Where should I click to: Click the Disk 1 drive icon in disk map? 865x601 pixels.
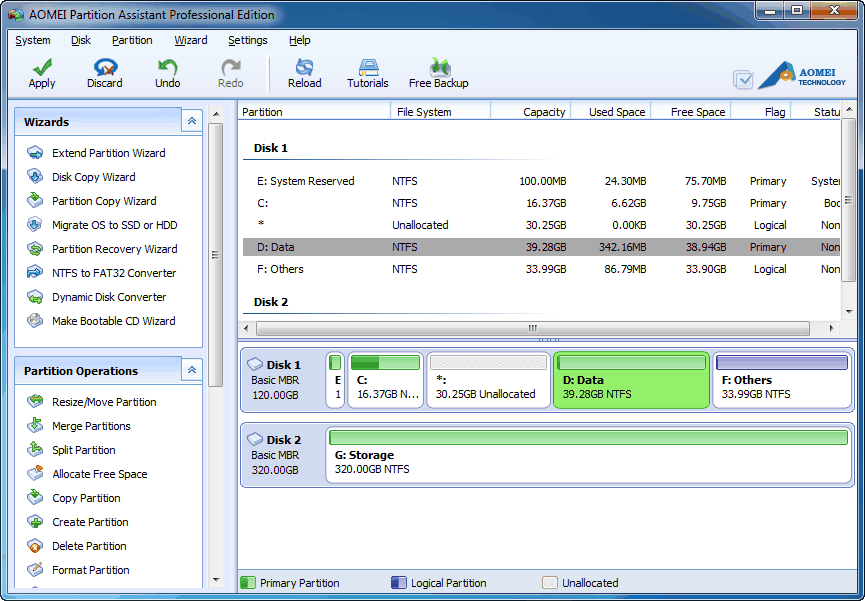click(x=255, y=364)
